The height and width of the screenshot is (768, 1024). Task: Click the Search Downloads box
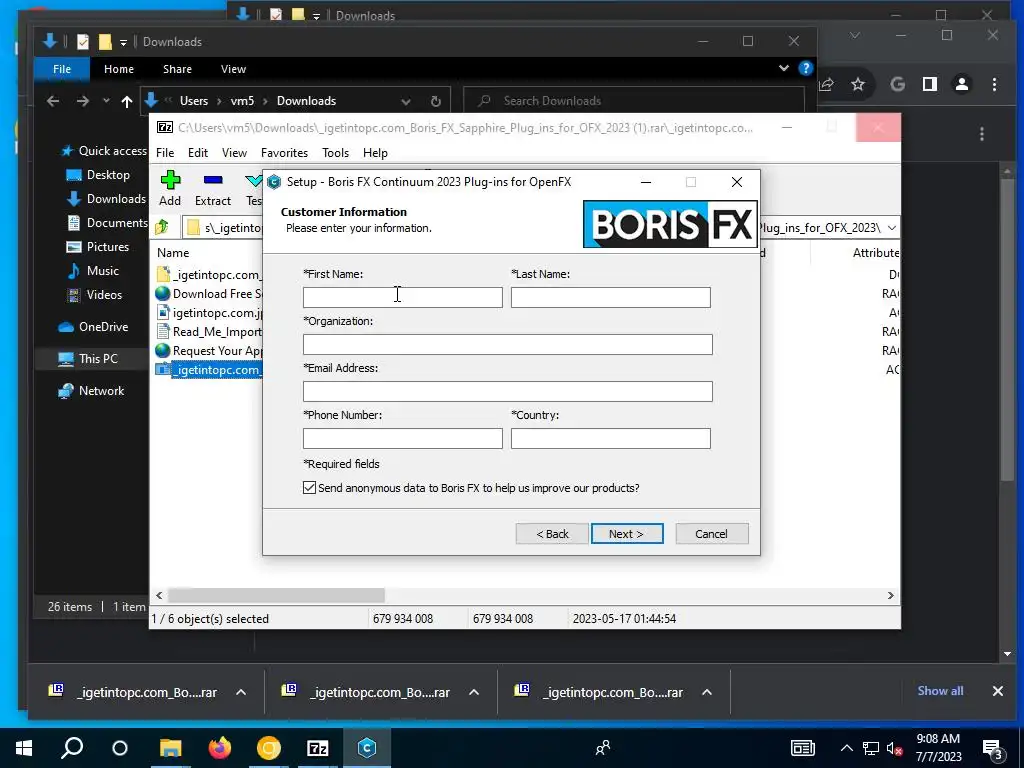[x=633, y=101]
